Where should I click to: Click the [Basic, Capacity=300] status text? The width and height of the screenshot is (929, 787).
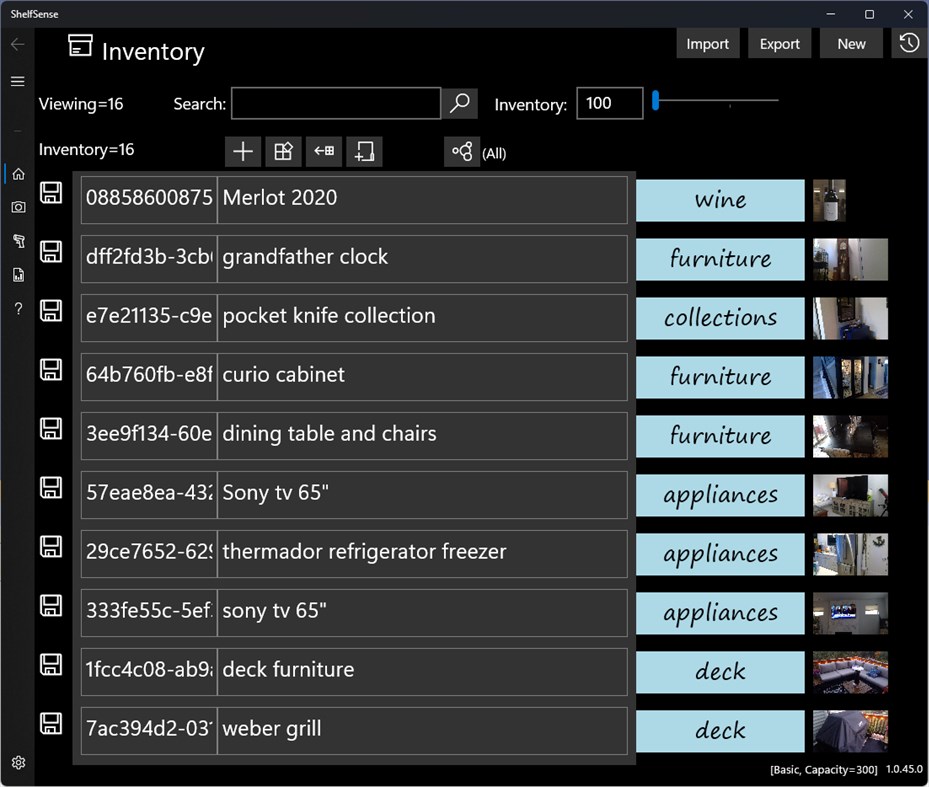click(824, 770)
